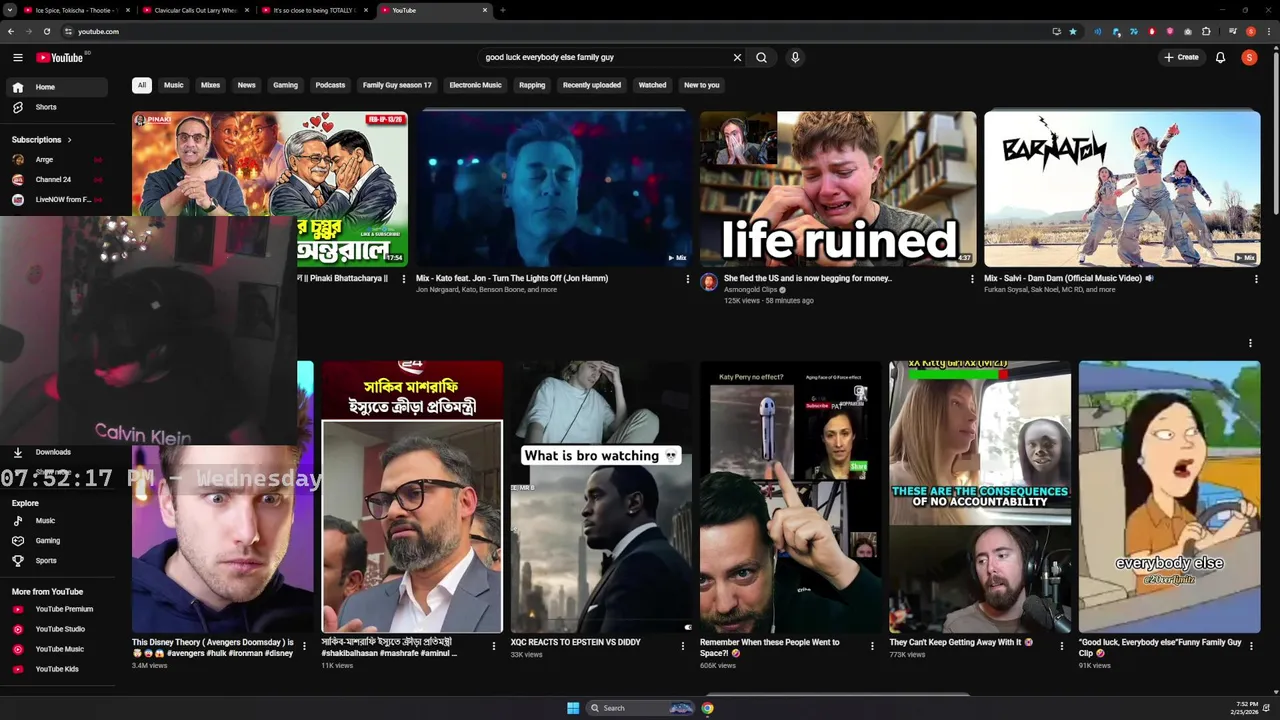Screen dimensions: 1280x720
Task: Click the magnifying glass search button
Action: pyautogui.click(x=761, y=57)
